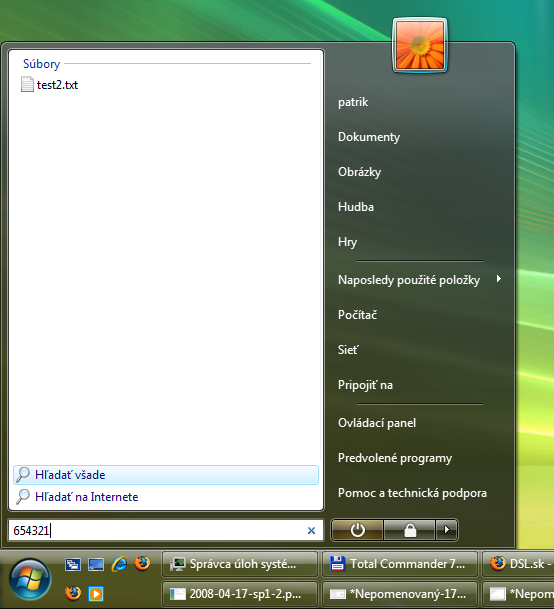Launch Firefox from Quick Launch top row
This screenshot has width=554, height=609.
(142, 563)
